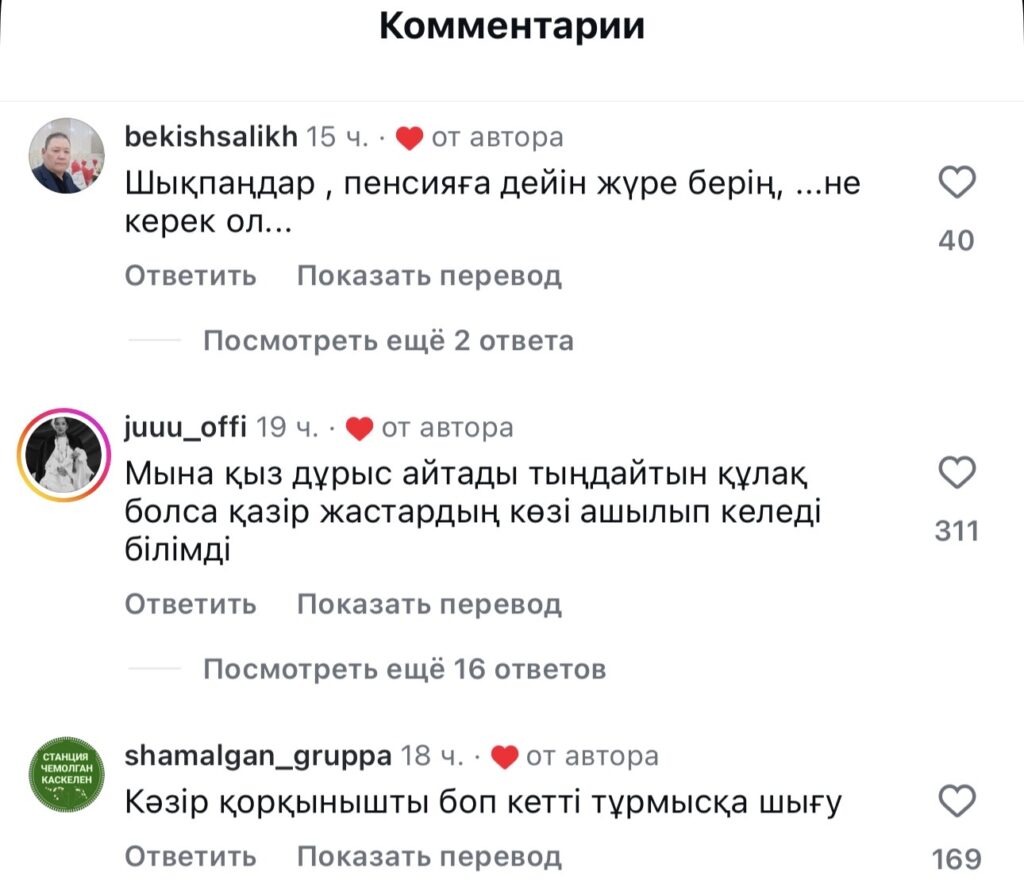
Task: Open bekishsalikh's profile picture
Action: (67, 155)
